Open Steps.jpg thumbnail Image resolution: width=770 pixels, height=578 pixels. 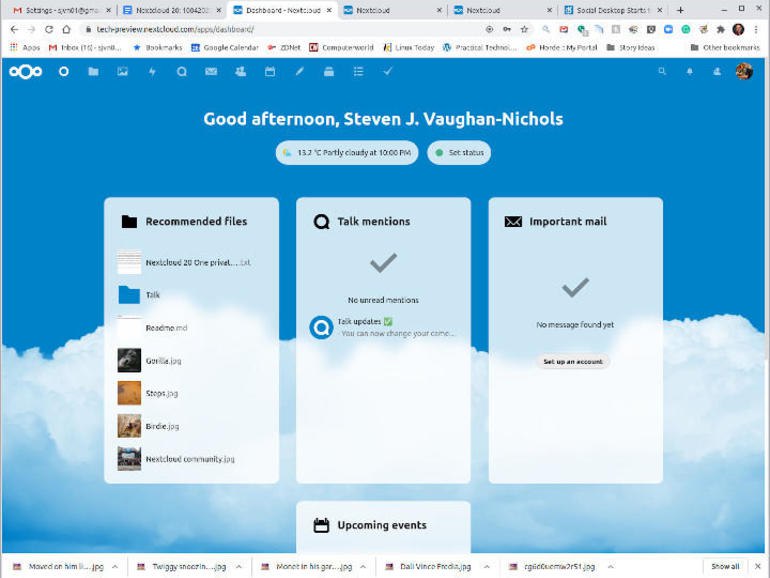[x=129, y=393]
